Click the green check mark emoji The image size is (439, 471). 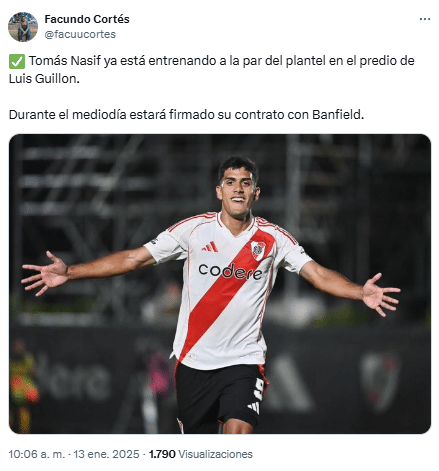17,61
